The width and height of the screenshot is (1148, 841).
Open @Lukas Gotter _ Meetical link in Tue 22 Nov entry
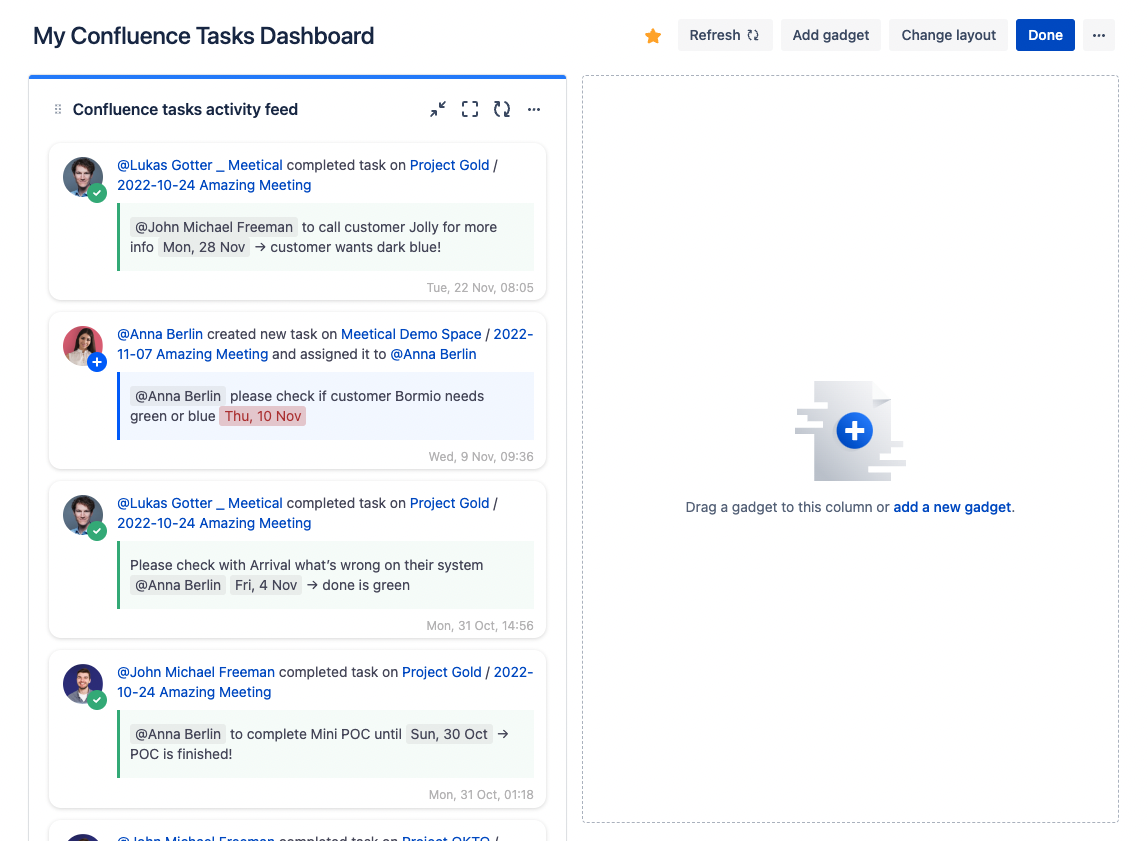[x=200, y=165]
